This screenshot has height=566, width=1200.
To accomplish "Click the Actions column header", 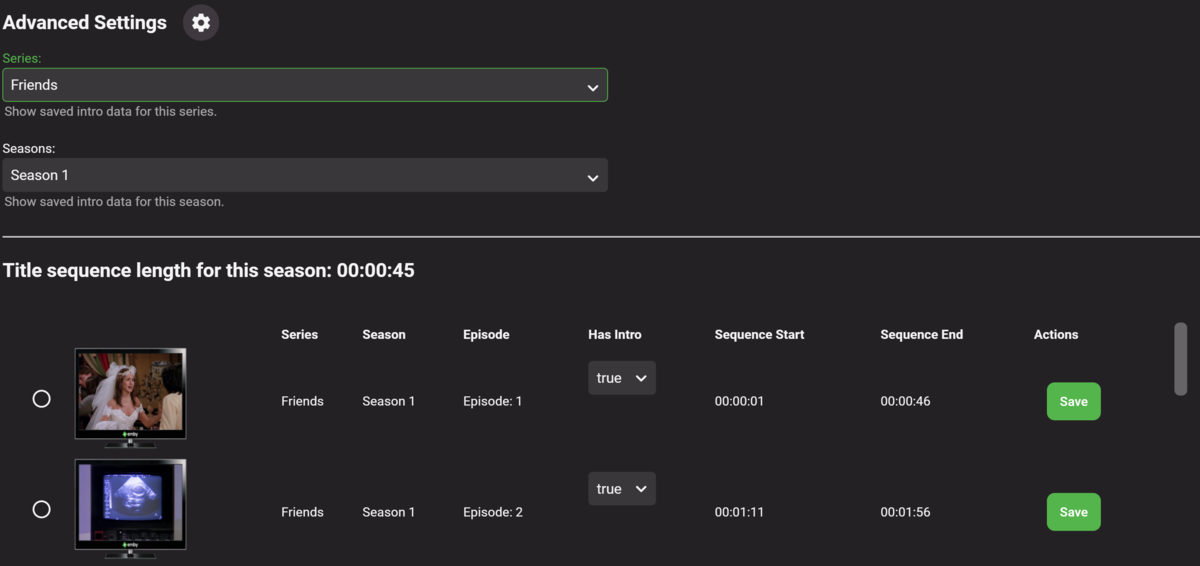I will pyautogui.click(x=1056, y=335).
